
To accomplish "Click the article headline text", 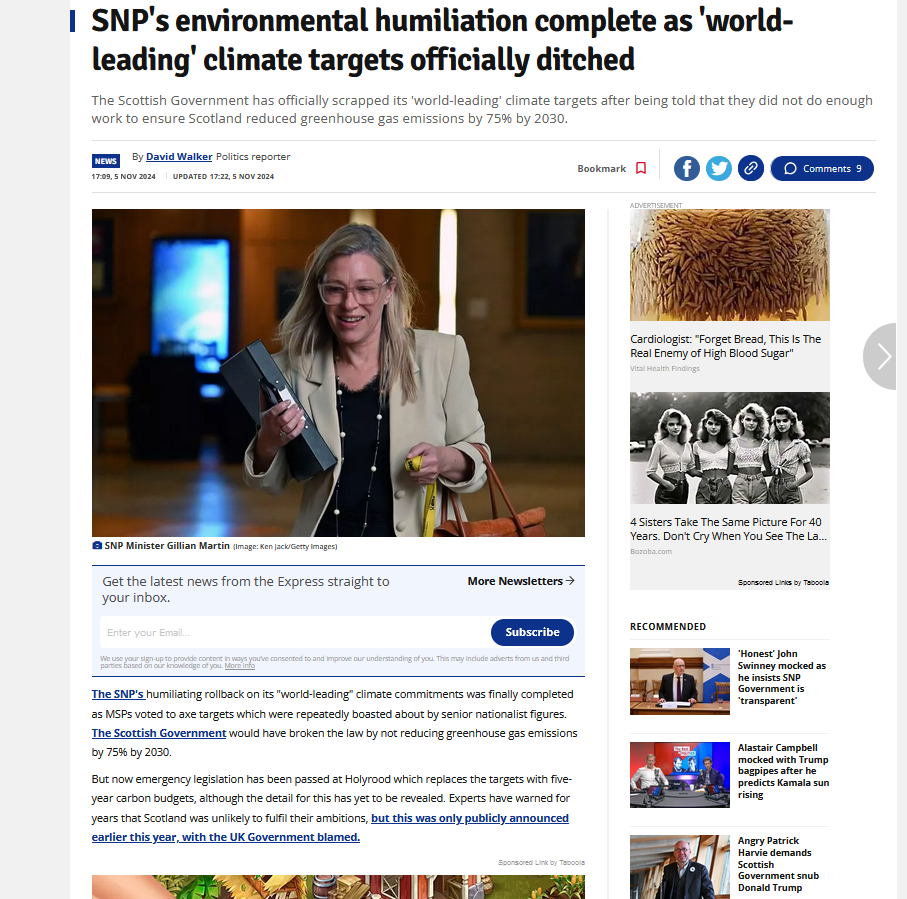I will [443, 40].
